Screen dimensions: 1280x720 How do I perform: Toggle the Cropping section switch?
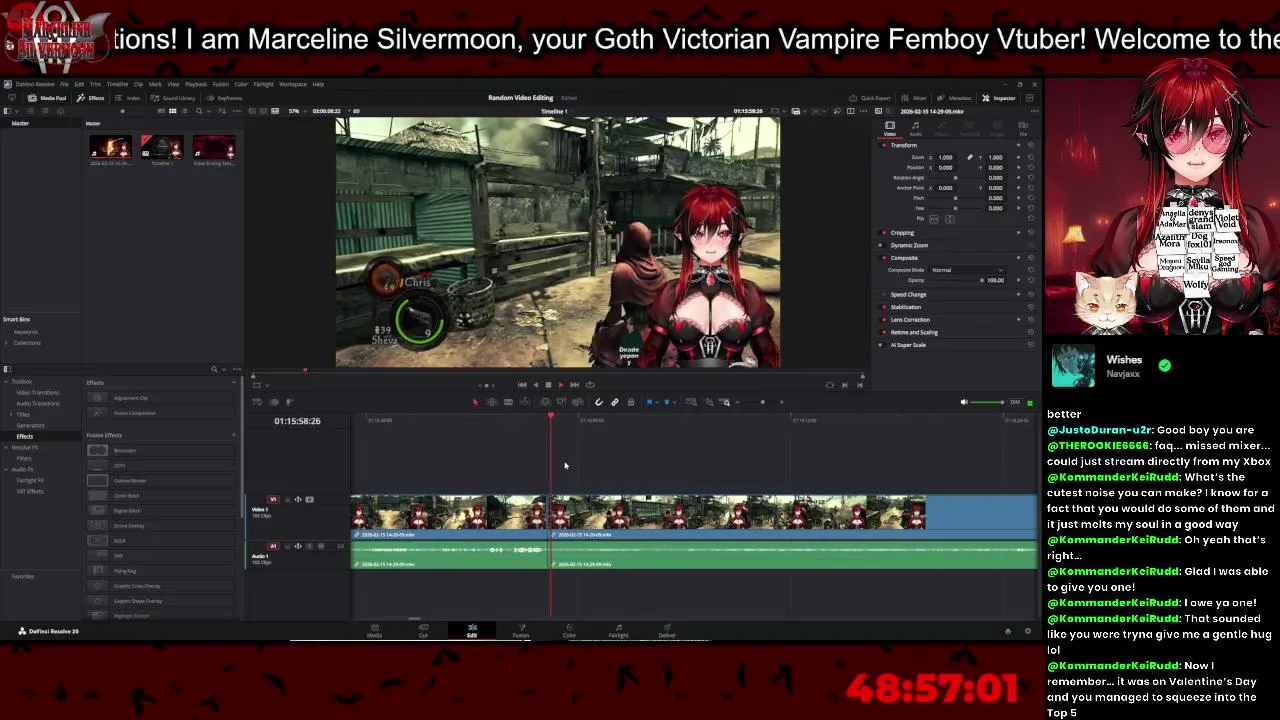click(x=882, y=233)
